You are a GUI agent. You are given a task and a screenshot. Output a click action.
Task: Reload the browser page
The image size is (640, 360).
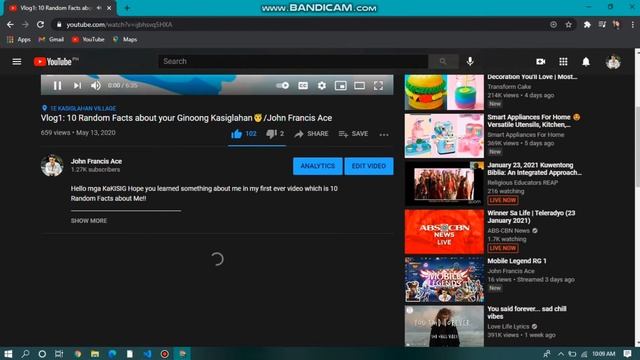[40, 24]
